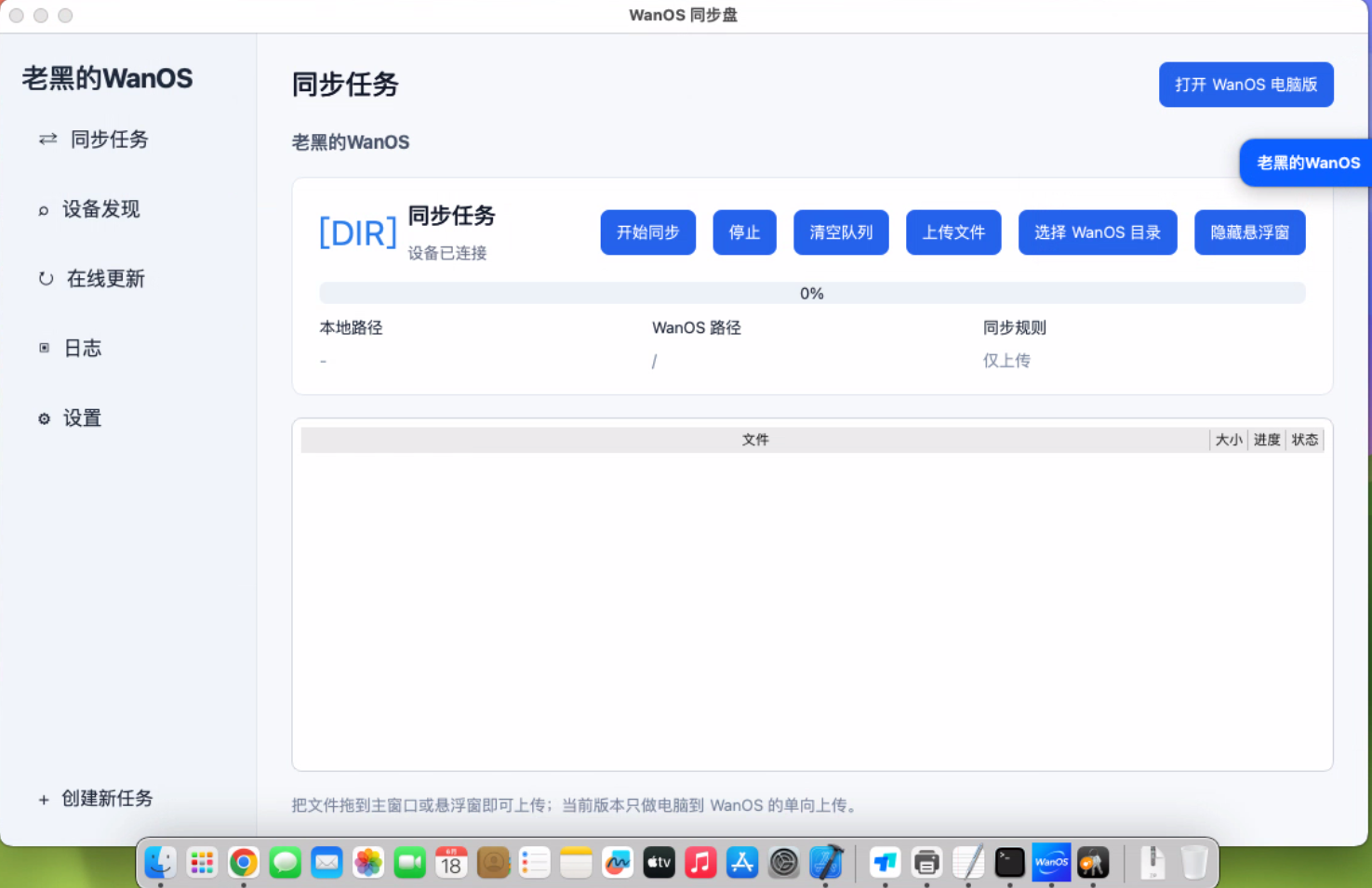Click the WanOS app icon in the Dock
1372x888 pixels.
(x=1051, y=863)
